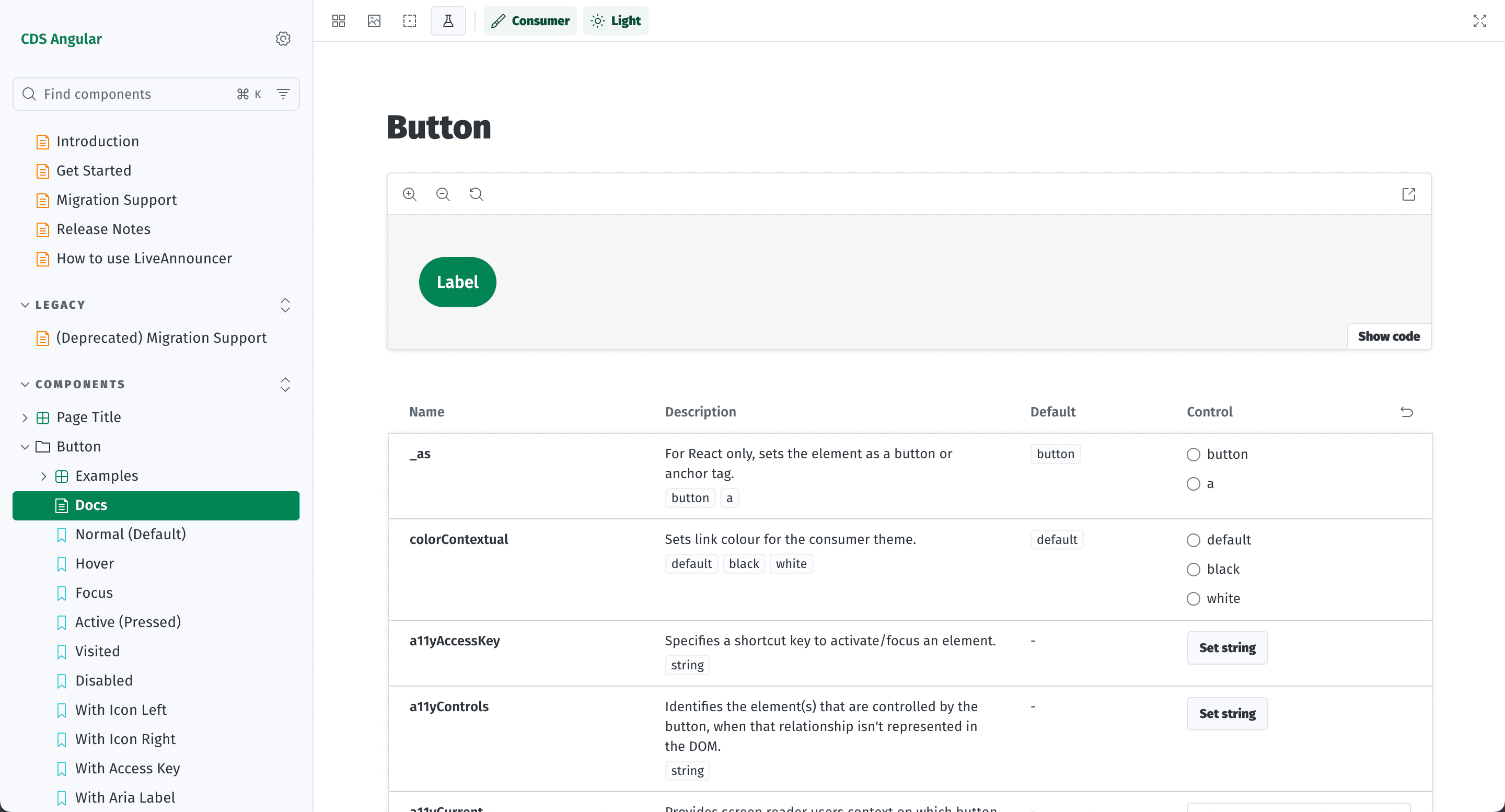Viewport: 1505px width, 812px height.
Task: Click the Release Notes document icon
Action: click(43, 229)
